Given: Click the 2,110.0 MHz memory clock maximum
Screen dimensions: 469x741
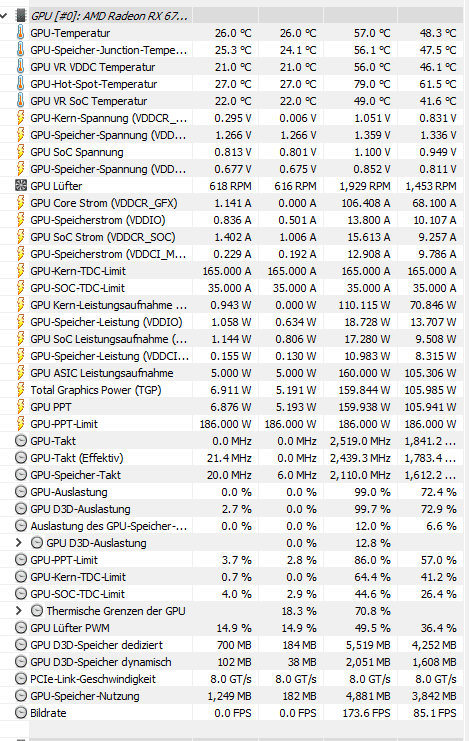Looking at the screenshot, I should click(360, 475).
